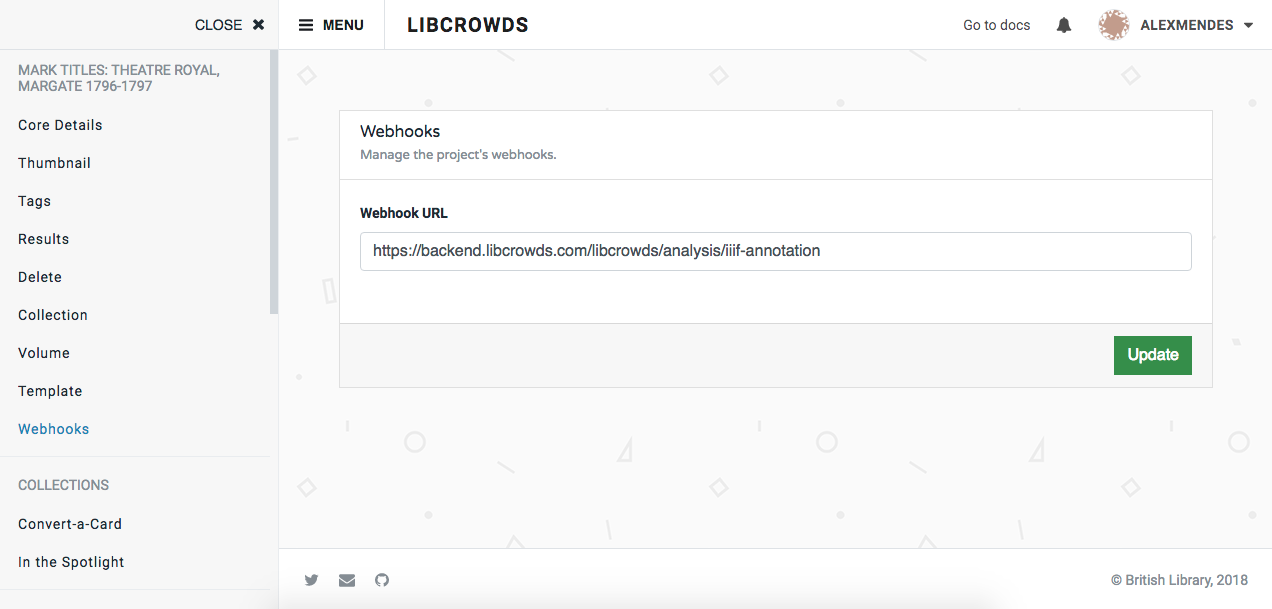The image size is (1272, 609).
Task: Navigate to the Tags section
Action: point(34,200)
